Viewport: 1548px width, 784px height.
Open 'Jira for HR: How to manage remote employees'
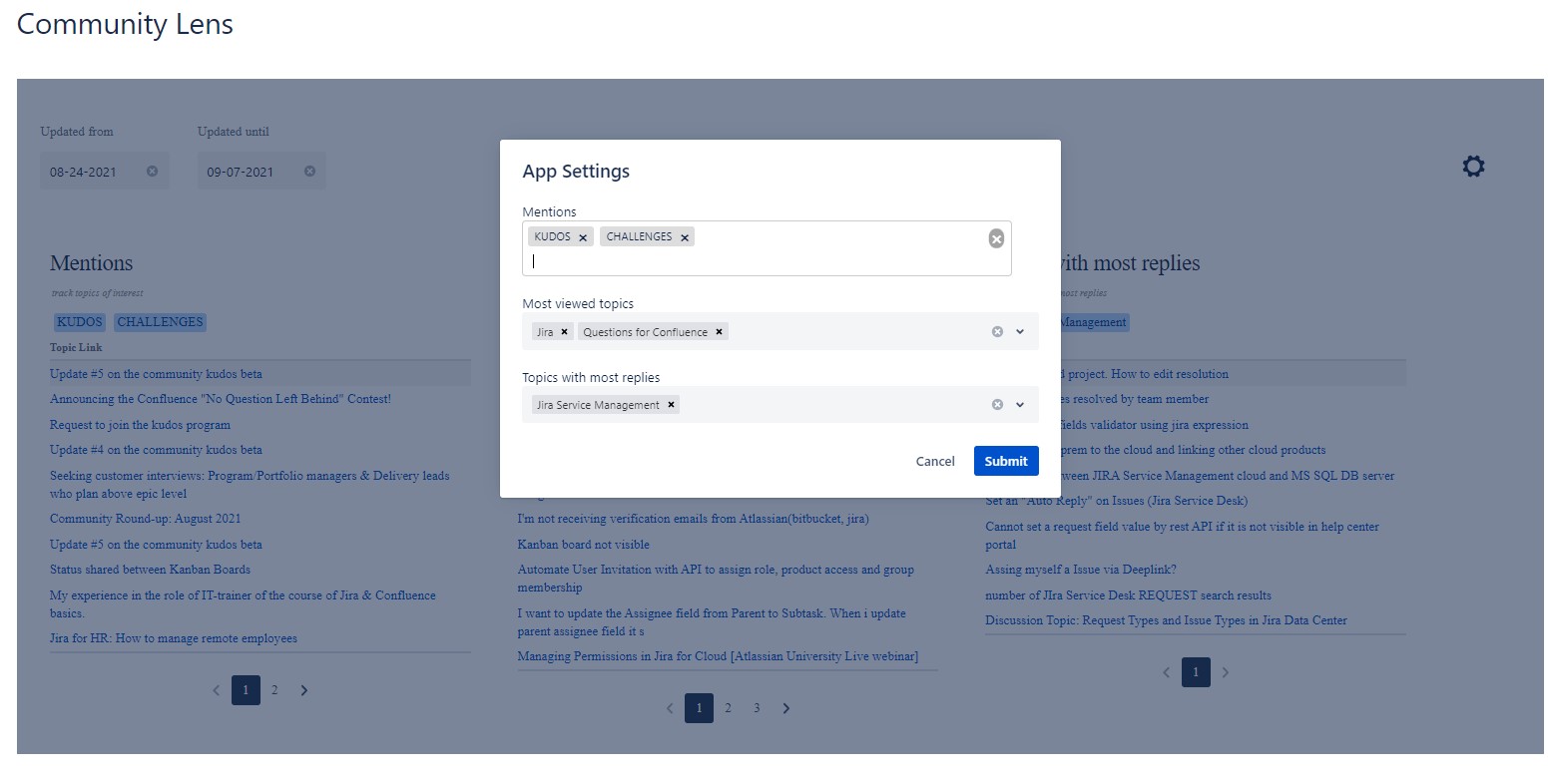(174, 638)
